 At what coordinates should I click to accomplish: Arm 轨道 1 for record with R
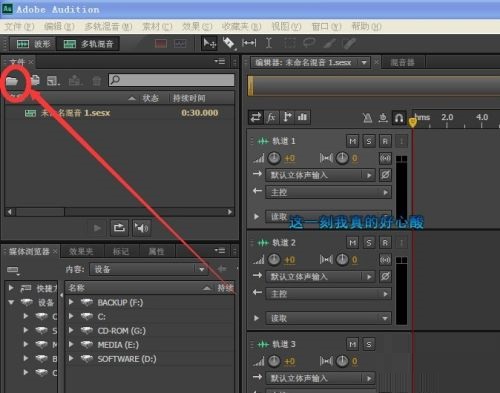pyautogui.click(x=385, y=141)
